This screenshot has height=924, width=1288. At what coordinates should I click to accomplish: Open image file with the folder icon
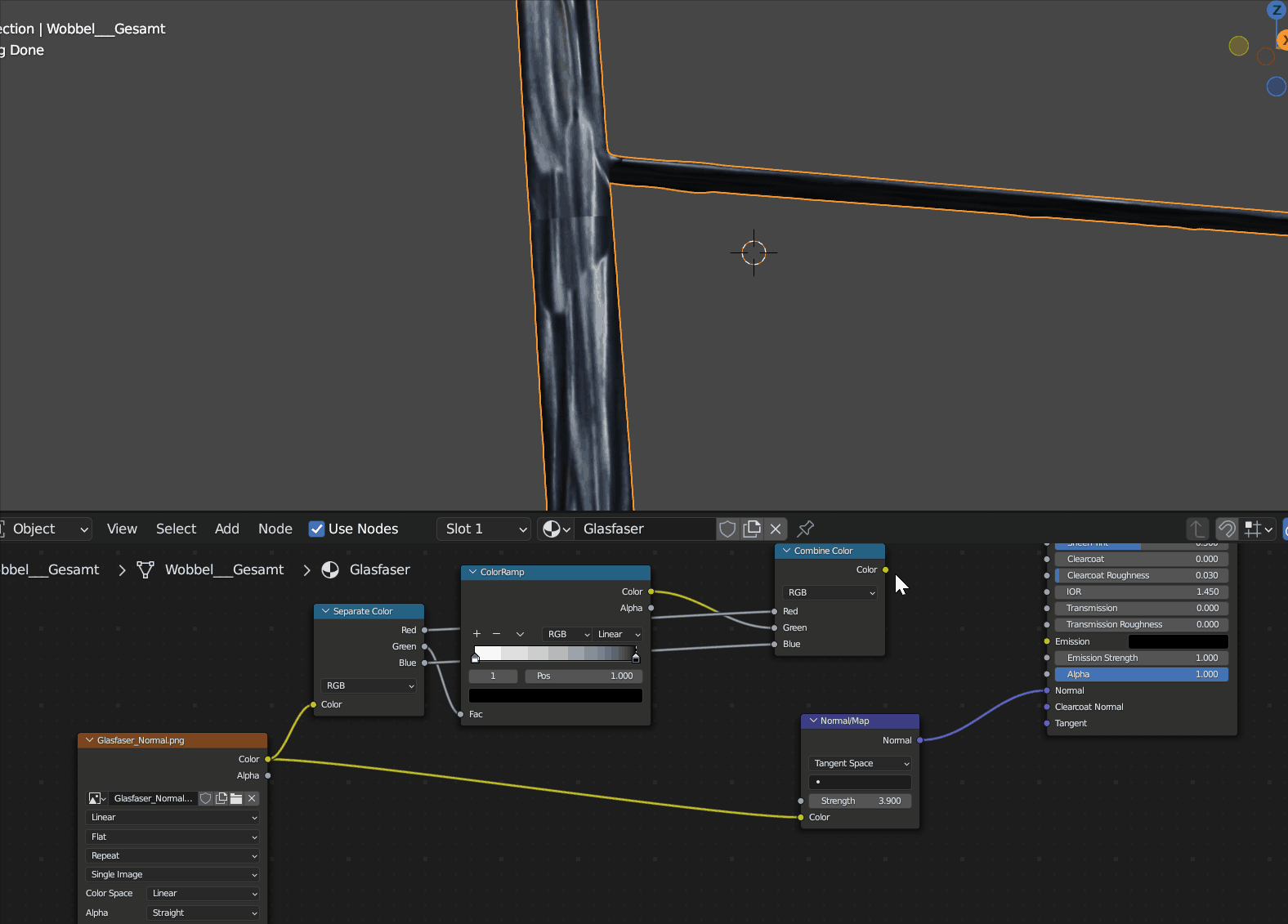pyautogui.click(x=236, y=798)
